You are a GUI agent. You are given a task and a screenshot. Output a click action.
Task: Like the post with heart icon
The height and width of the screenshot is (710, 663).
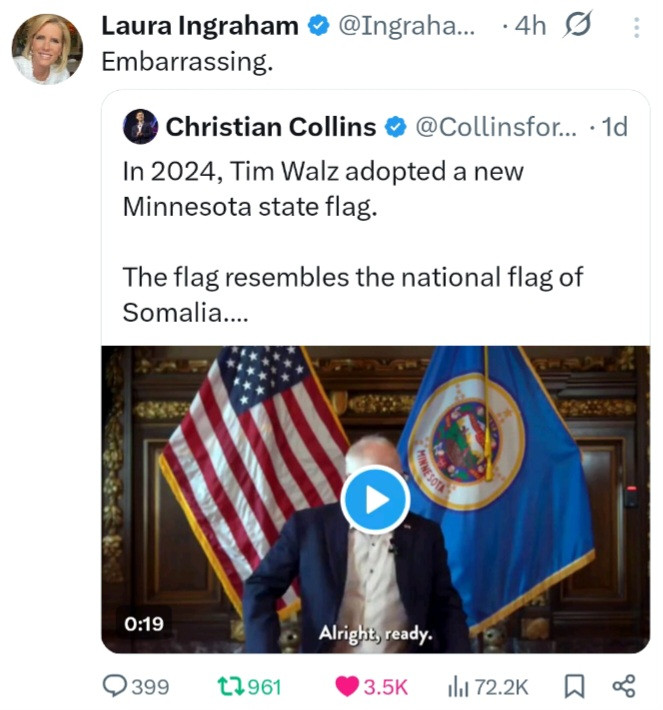(348, 686)
